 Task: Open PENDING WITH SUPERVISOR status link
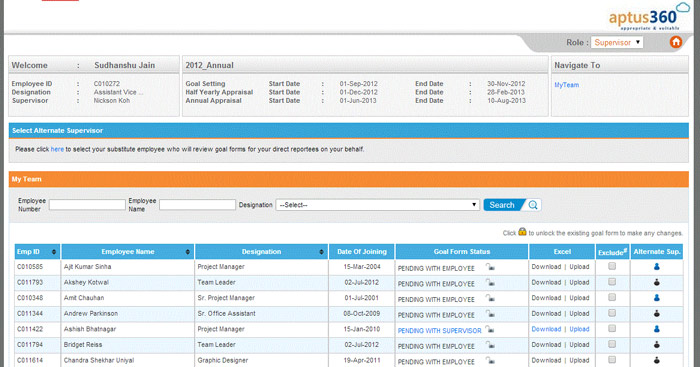point(439,331)
